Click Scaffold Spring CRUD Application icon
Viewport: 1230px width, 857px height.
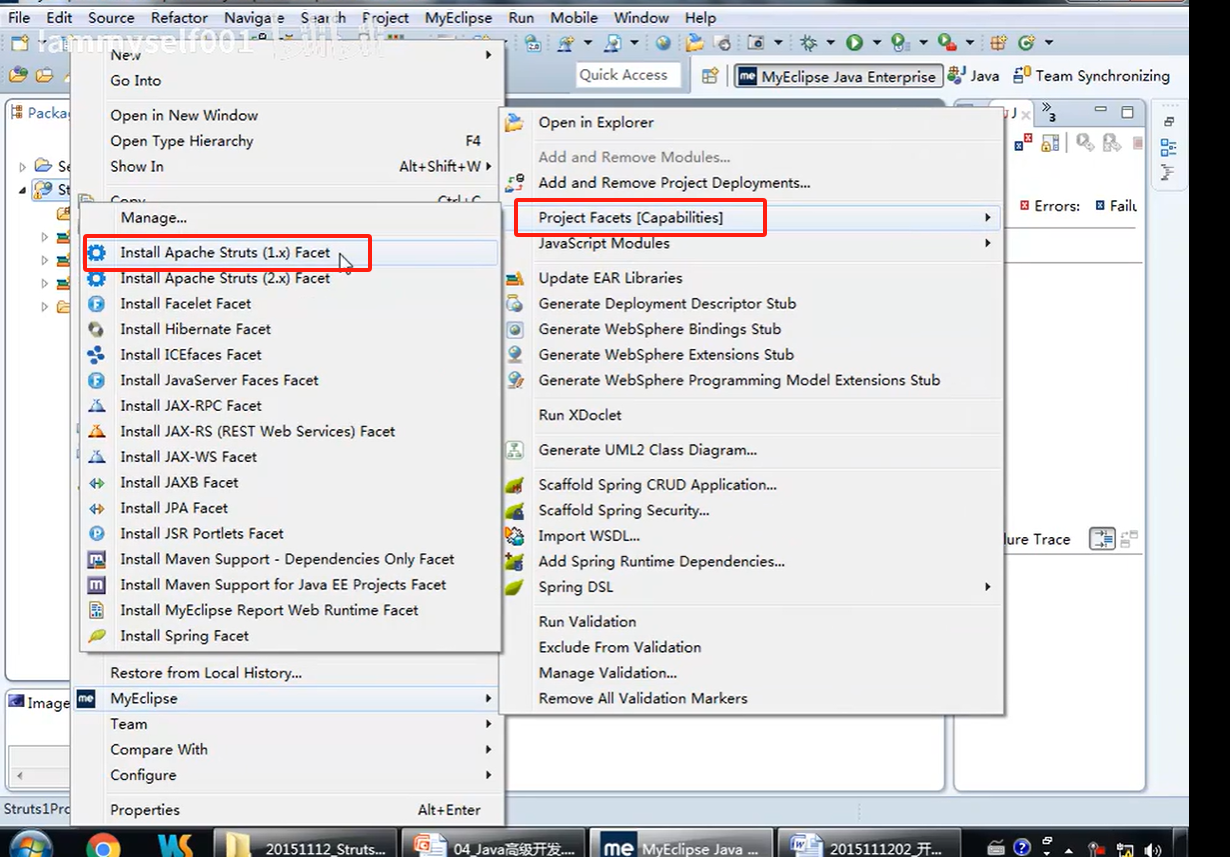tap(515, 485)
